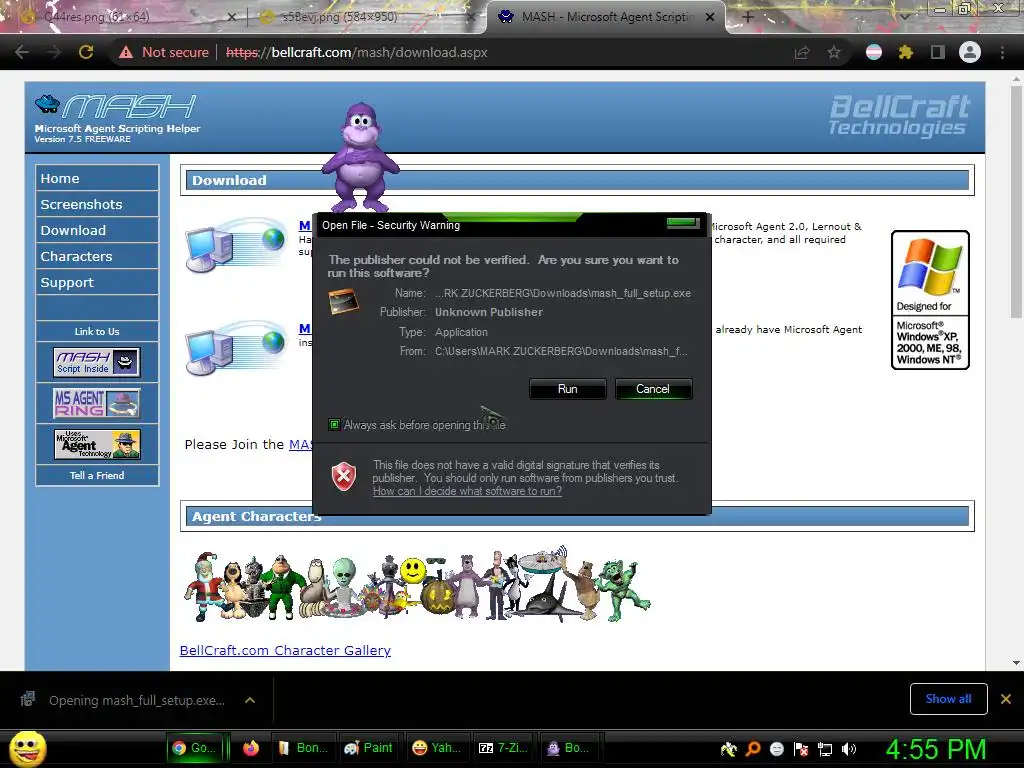Open the Support navigation item

click(97, 283)
